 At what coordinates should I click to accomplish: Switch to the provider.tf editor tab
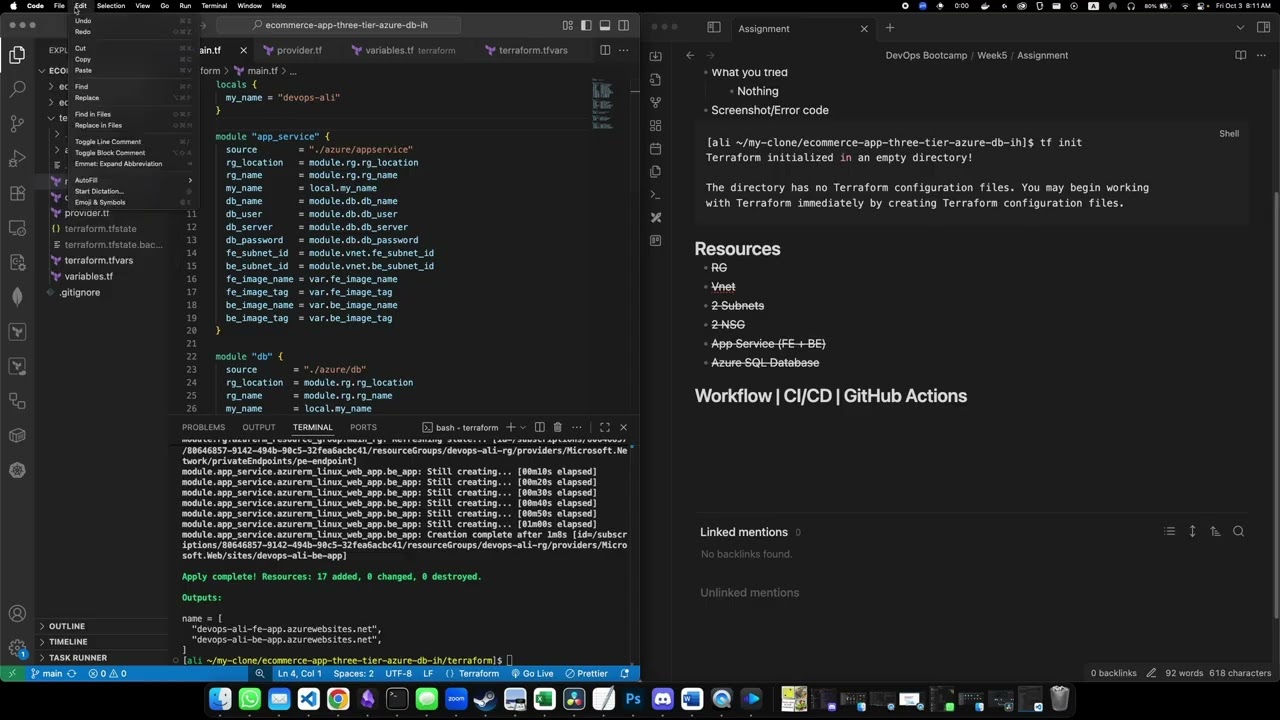pos(299,50)
